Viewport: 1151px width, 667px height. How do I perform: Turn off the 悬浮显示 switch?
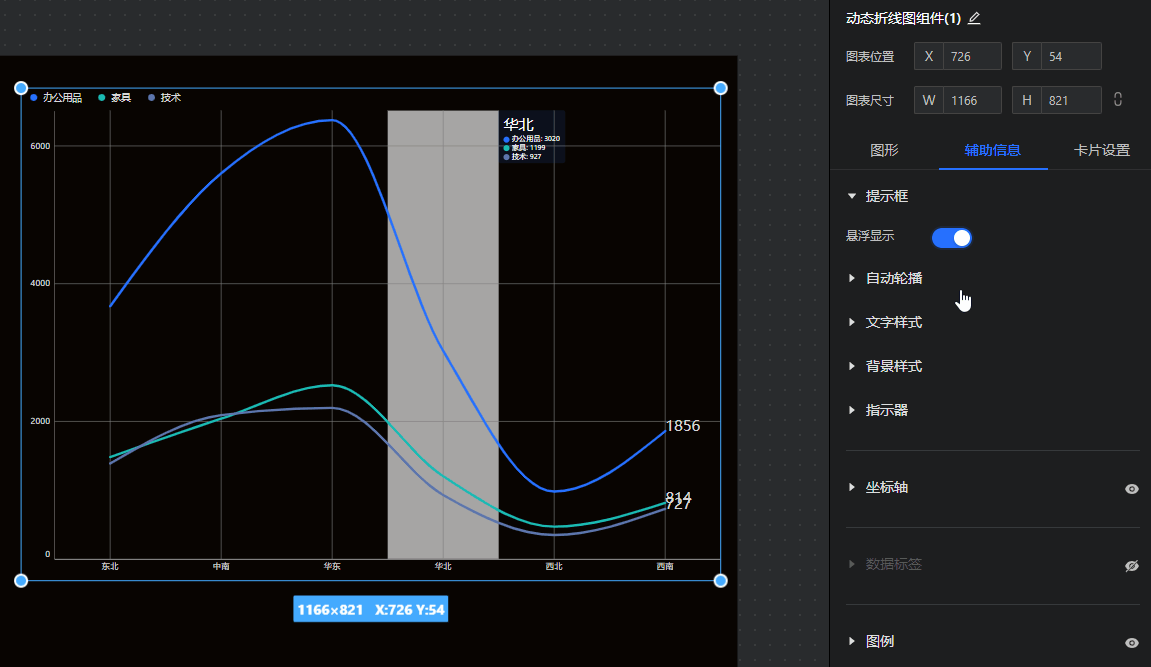[x=951, y=237]
